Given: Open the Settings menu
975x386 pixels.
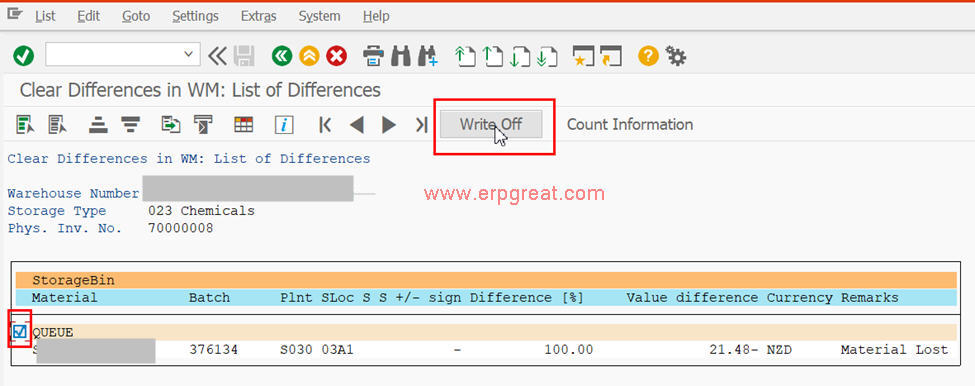Looking at the screenshot, I should (x=195, y=16).
